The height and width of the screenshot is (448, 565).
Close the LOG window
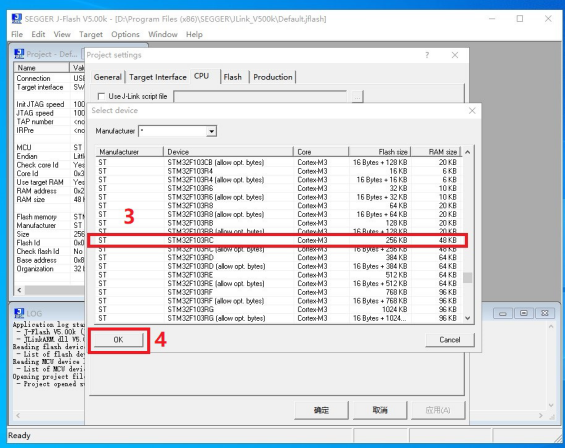[x=545, y=314]
